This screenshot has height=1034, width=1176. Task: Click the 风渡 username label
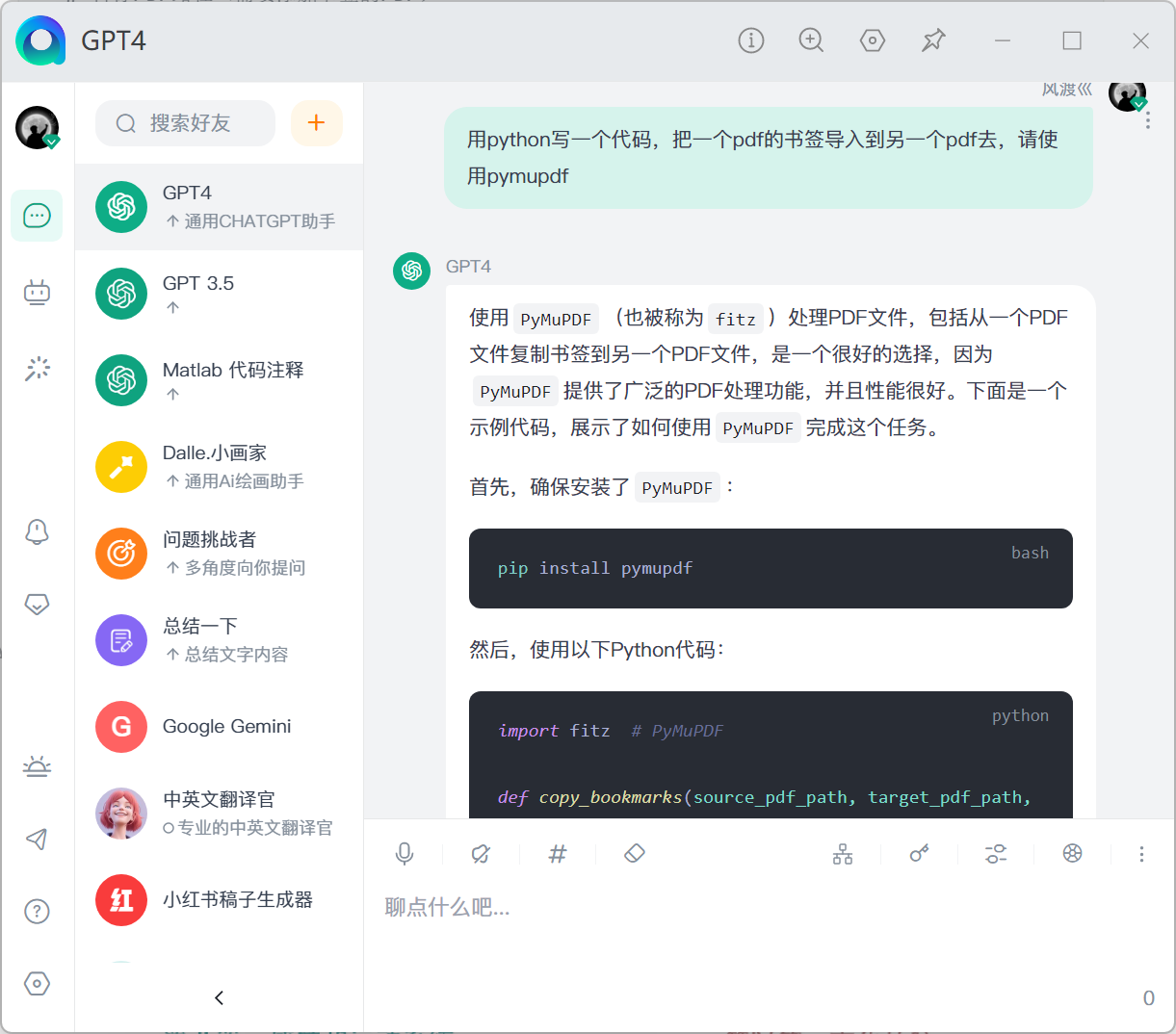click(1067, 90)
